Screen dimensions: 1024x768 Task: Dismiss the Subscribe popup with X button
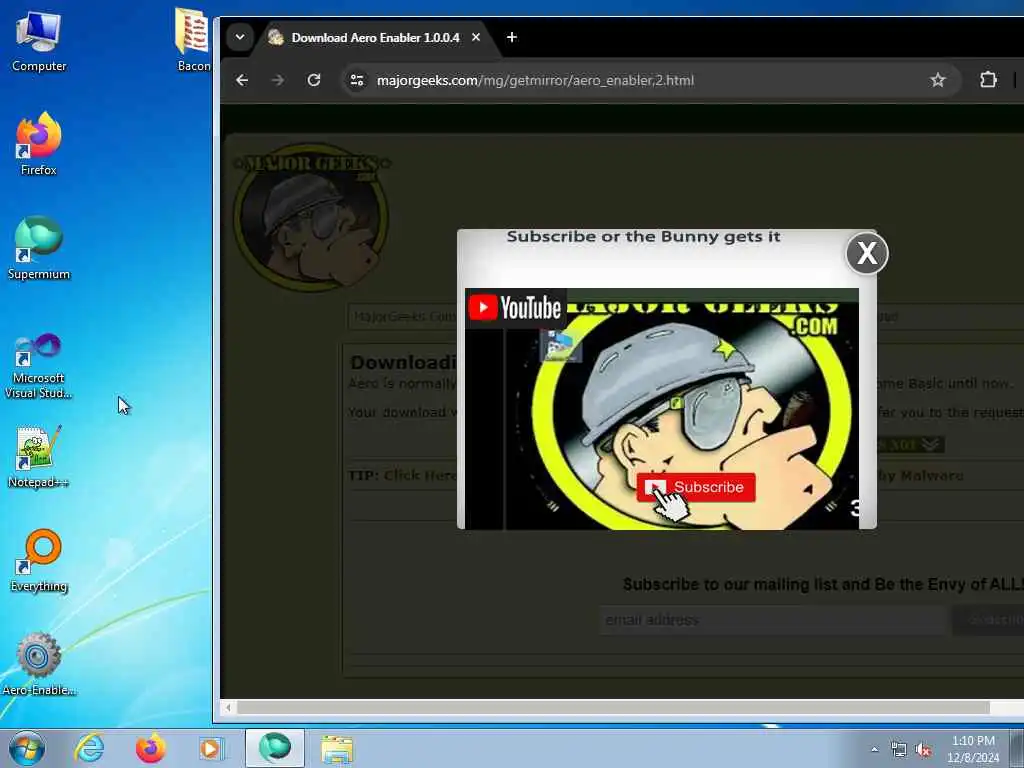pos(867,253)
